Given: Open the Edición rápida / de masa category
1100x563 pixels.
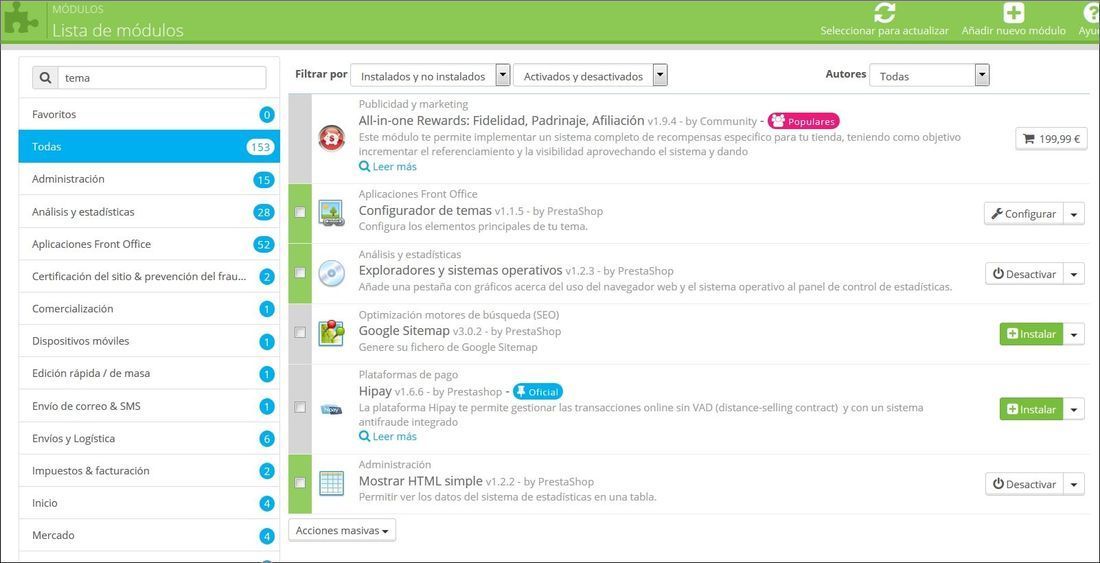Looking at the screenshot, I should pyautogui.click(x=149, y=373).
